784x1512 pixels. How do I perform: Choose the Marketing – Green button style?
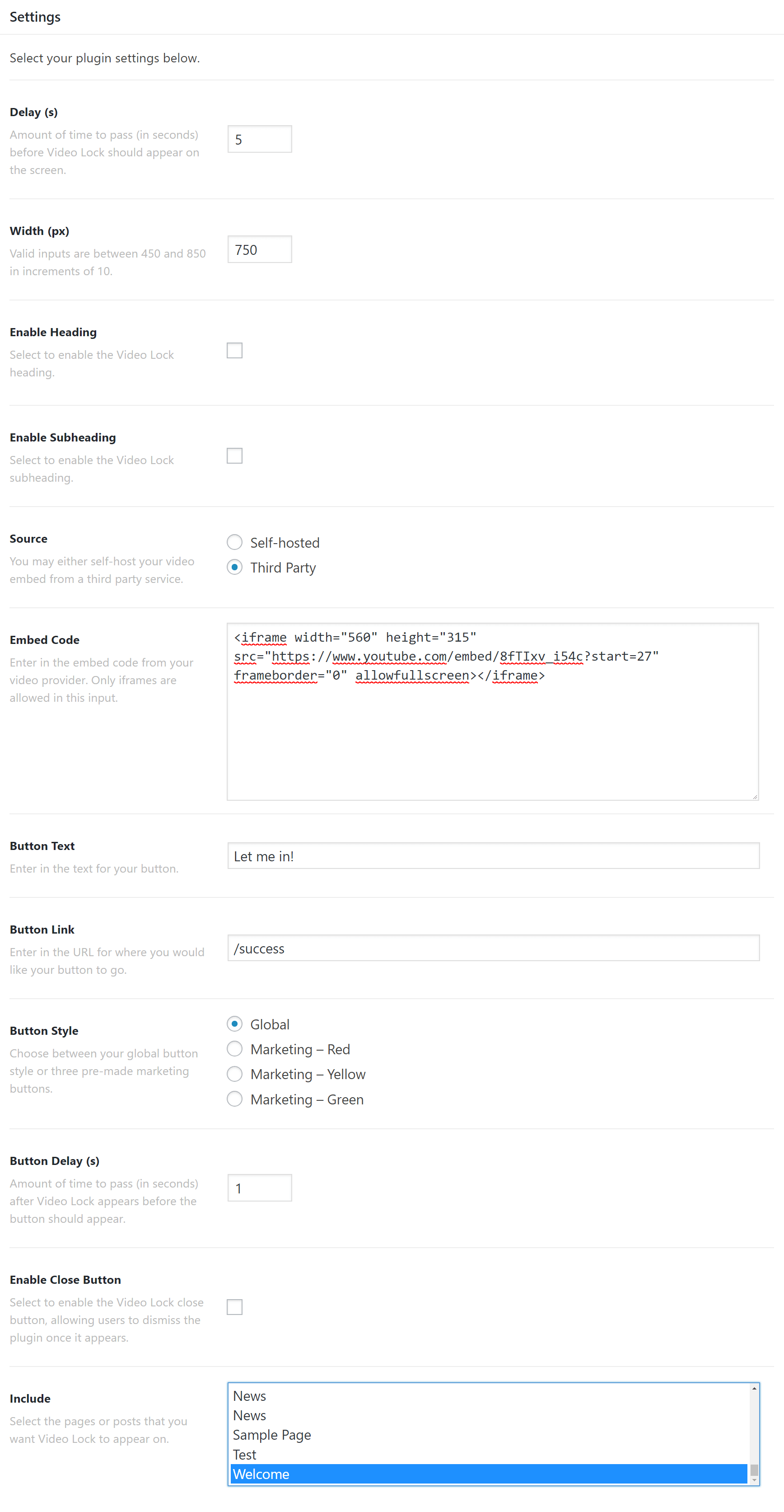coord(234,1099)
